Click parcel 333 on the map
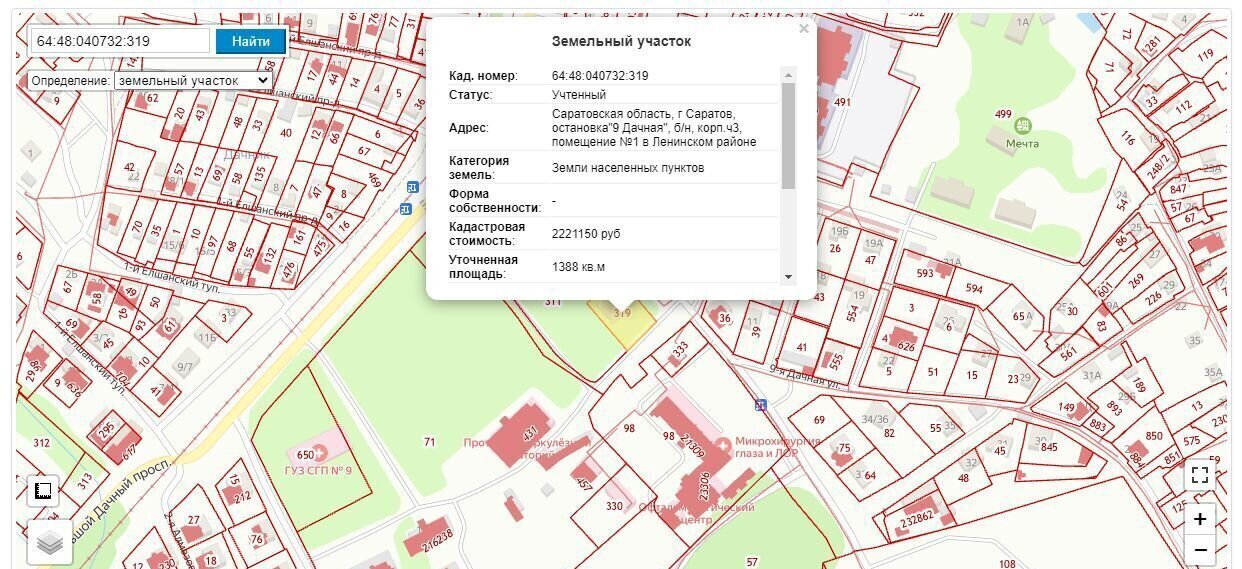 point(680,350)
